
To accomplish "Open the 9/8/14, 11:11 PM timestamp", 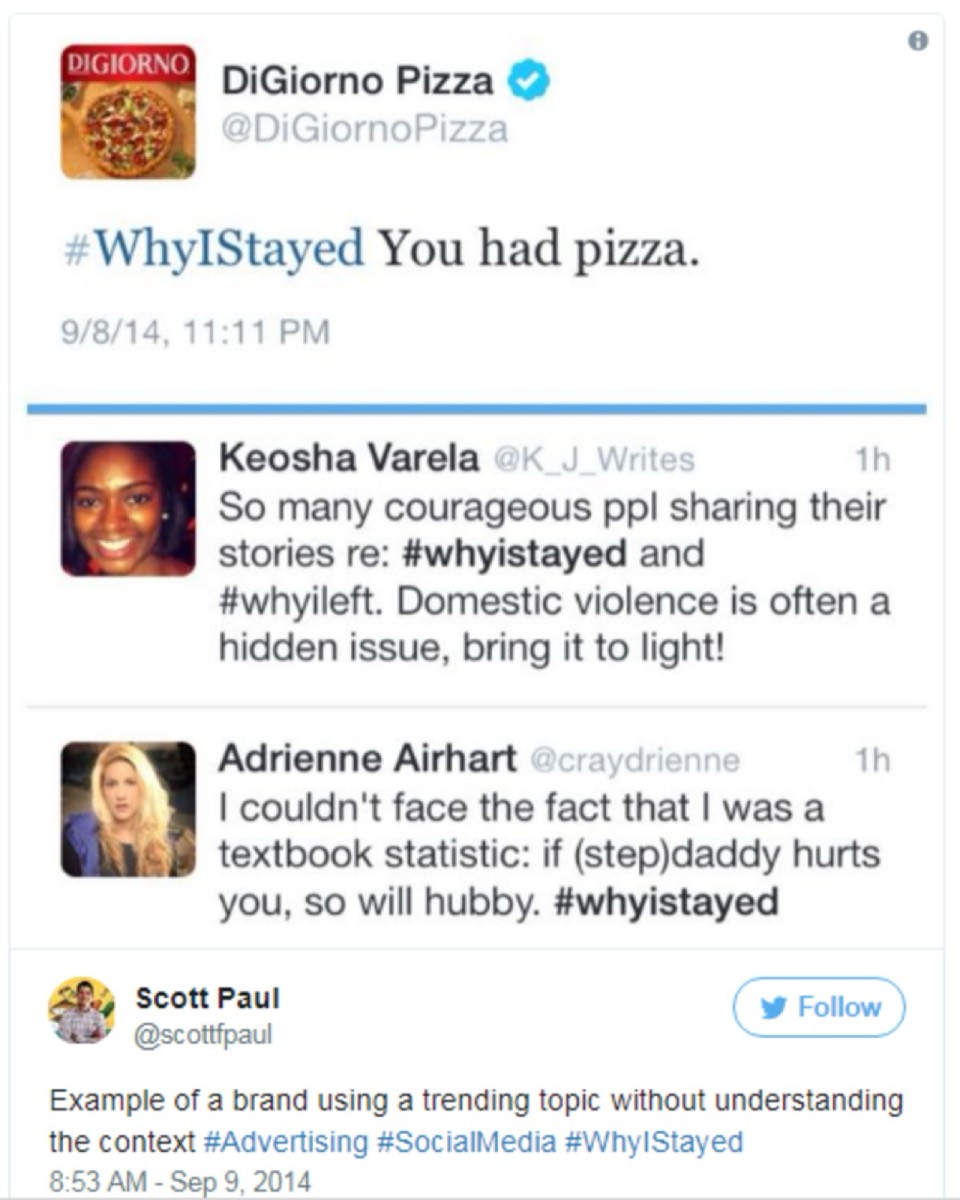I will 195,331.
